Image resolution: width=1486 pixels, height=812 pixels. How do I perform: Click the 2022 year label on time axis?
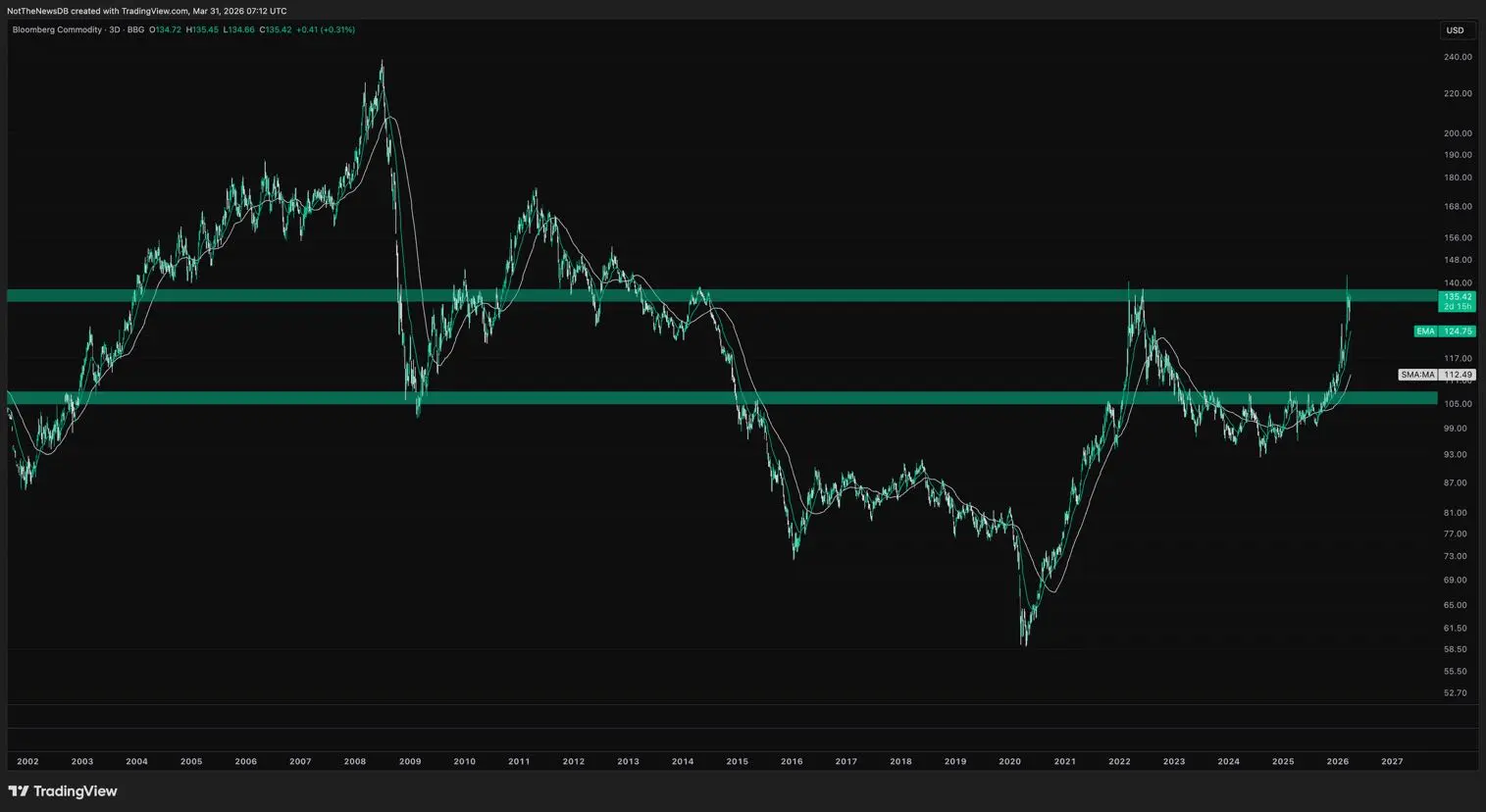coord(1119,762)
